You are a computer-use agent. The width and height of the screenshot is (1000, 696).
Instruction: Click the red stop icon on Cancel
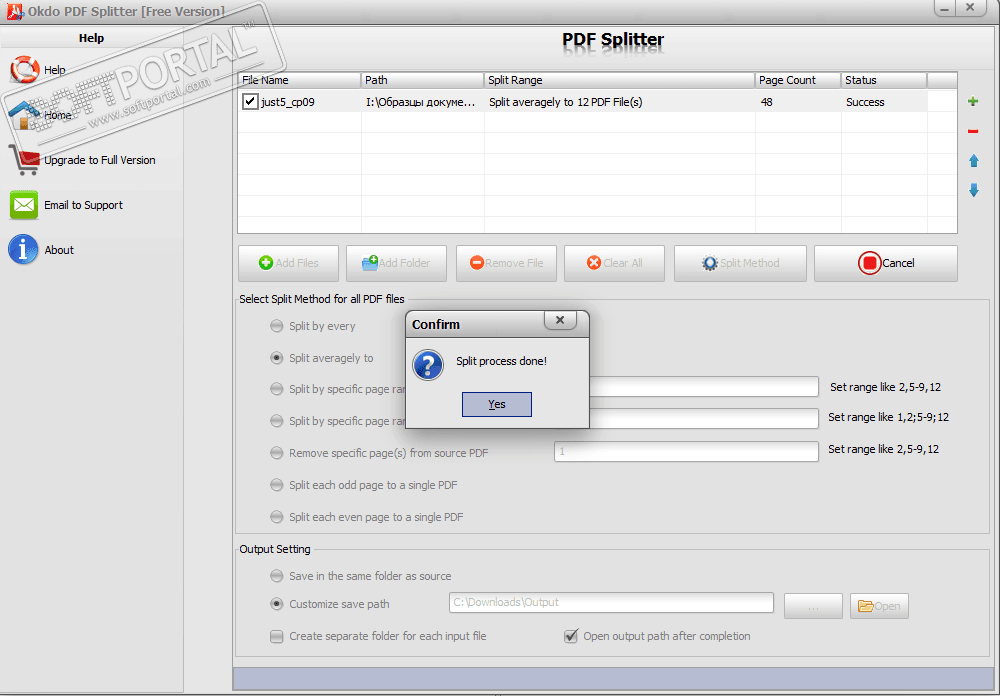pyautogui.click(x=869, y=263)
